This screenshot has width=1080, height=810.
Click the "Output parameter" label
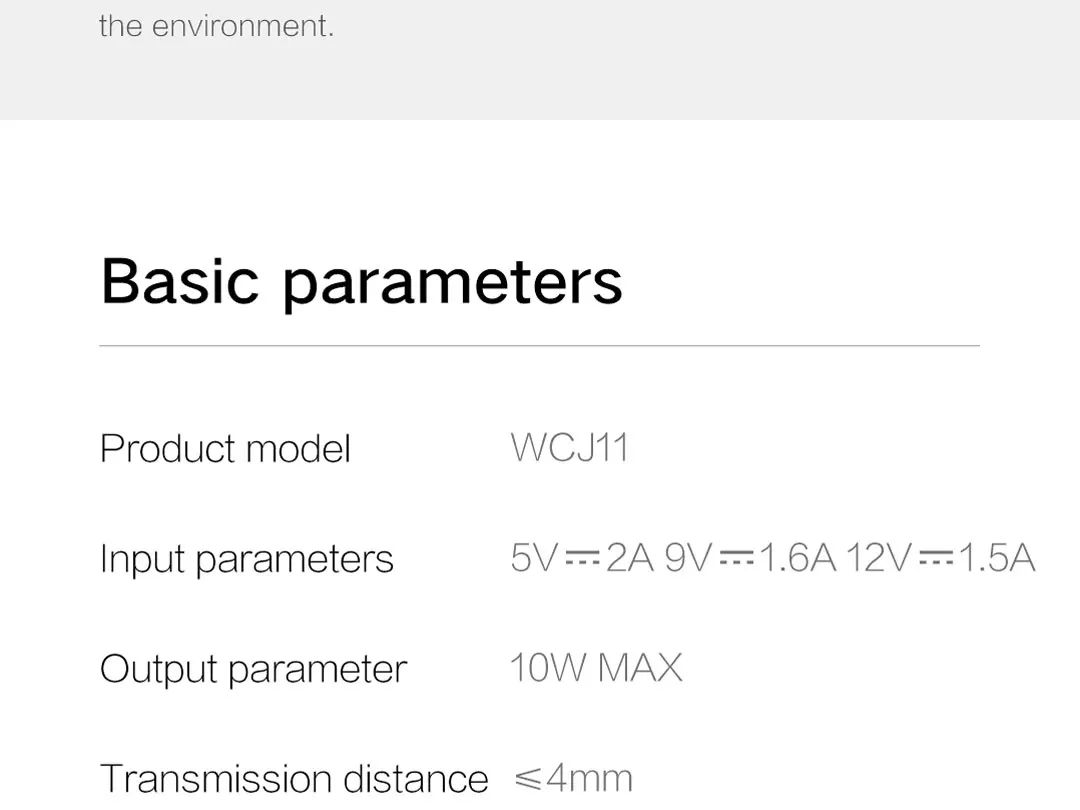pyautogui.click(x=253, y=669)
